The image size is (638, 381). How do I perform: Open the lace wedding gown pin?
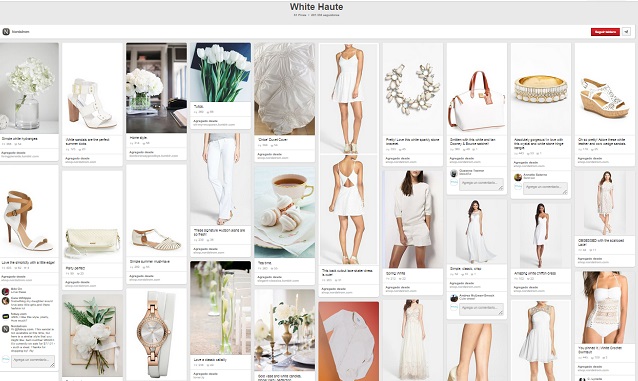413,340
